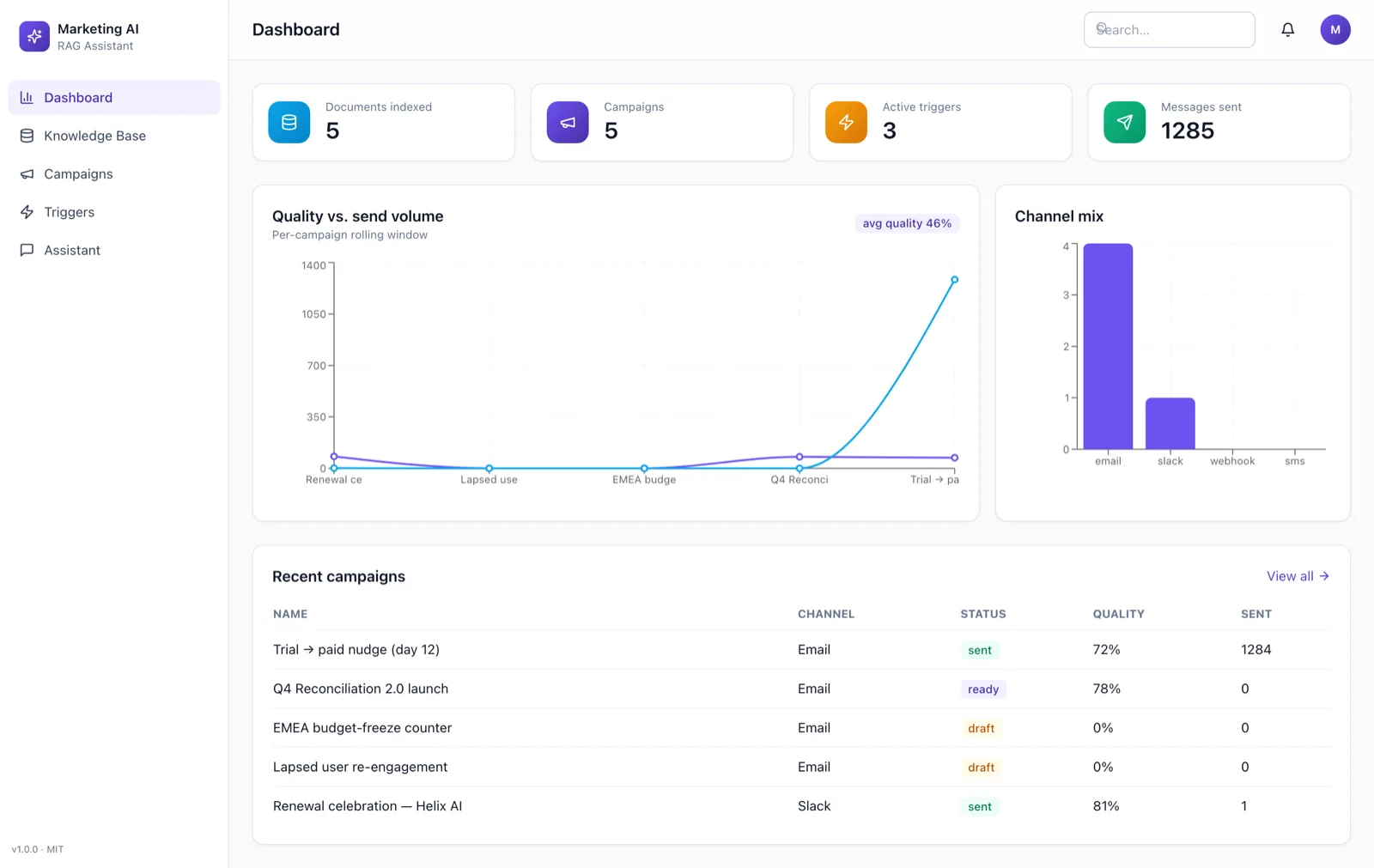Click the v1.0.0 · MIT version text
Screen dimensions: 1374x868
[38, 849]
